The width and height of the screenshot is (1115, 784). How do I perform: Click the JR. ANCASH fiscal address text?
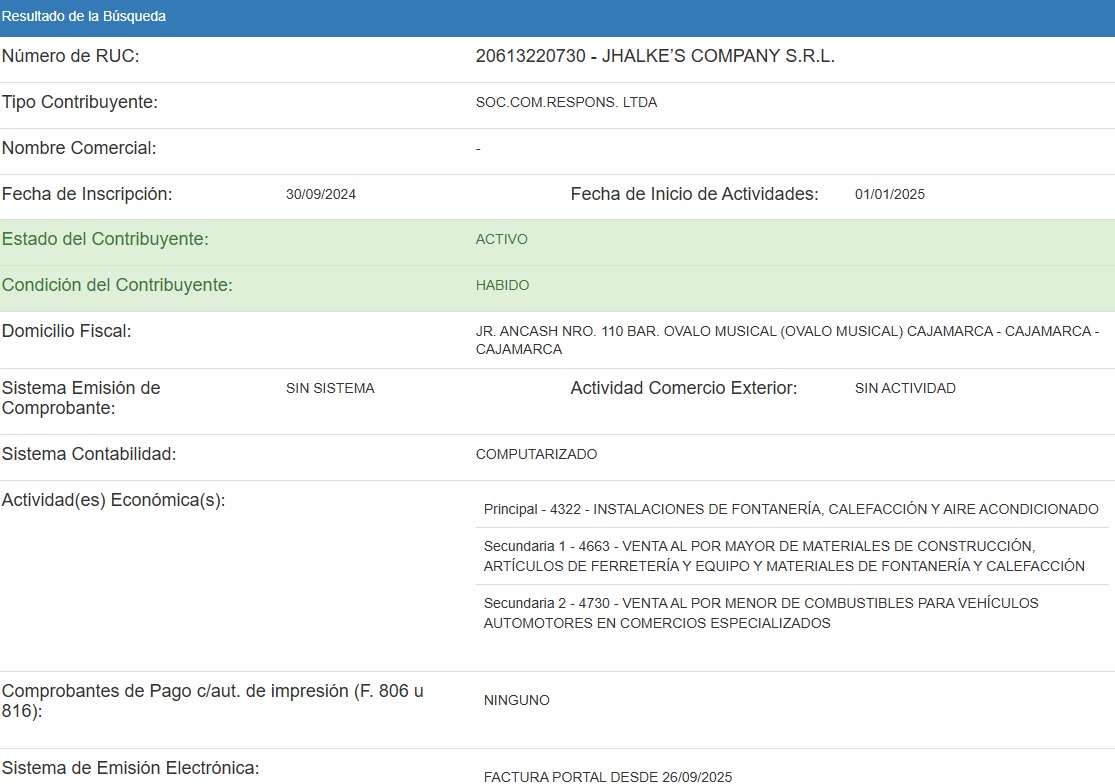pos(787,340)
